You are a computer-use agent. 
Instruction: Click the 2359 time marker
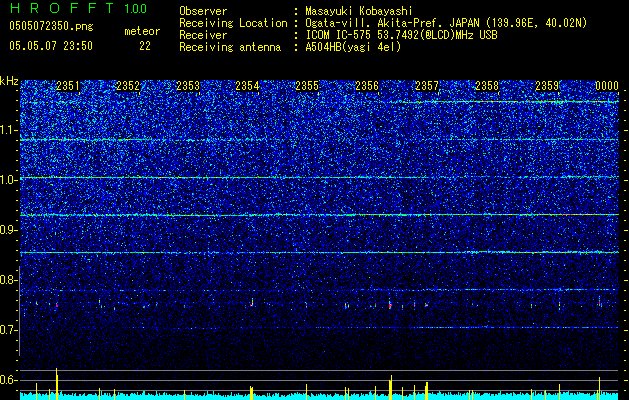click(x=547, y=86)
